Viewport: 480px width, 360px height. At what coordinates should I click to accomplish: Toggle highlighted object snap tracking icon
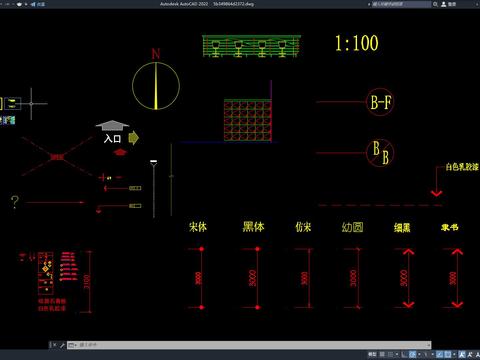pyautogui.click(x=439, y=354)
